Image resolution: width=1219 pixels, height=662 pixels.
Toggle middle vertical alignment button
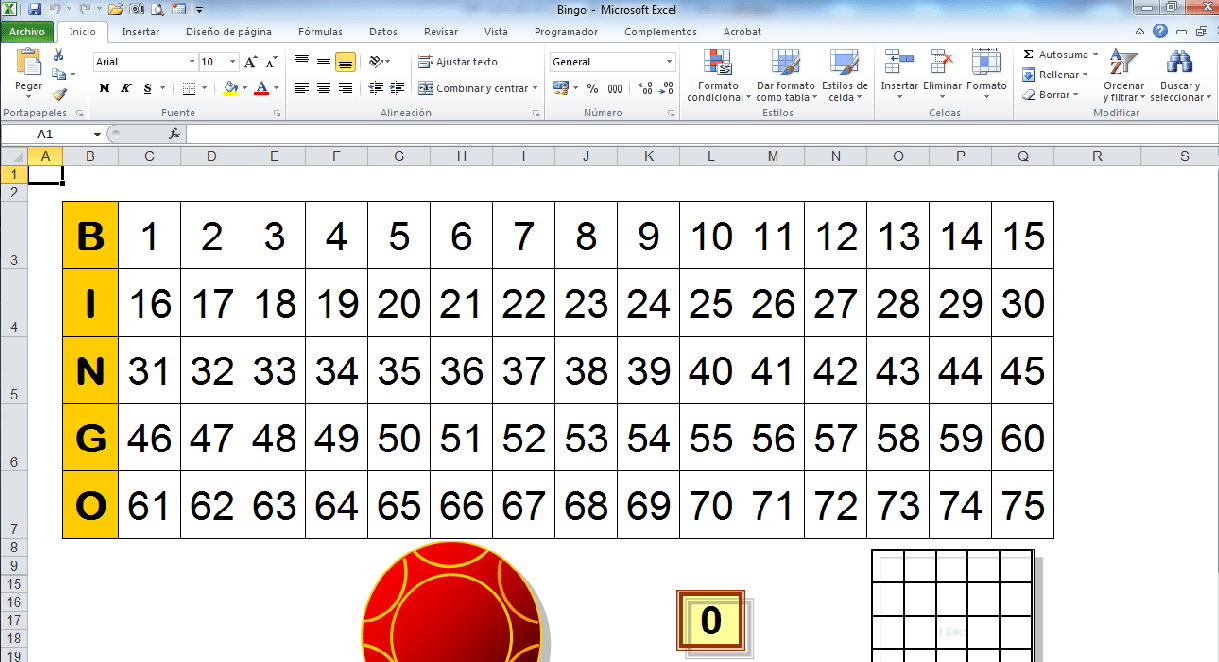point(323,62)
